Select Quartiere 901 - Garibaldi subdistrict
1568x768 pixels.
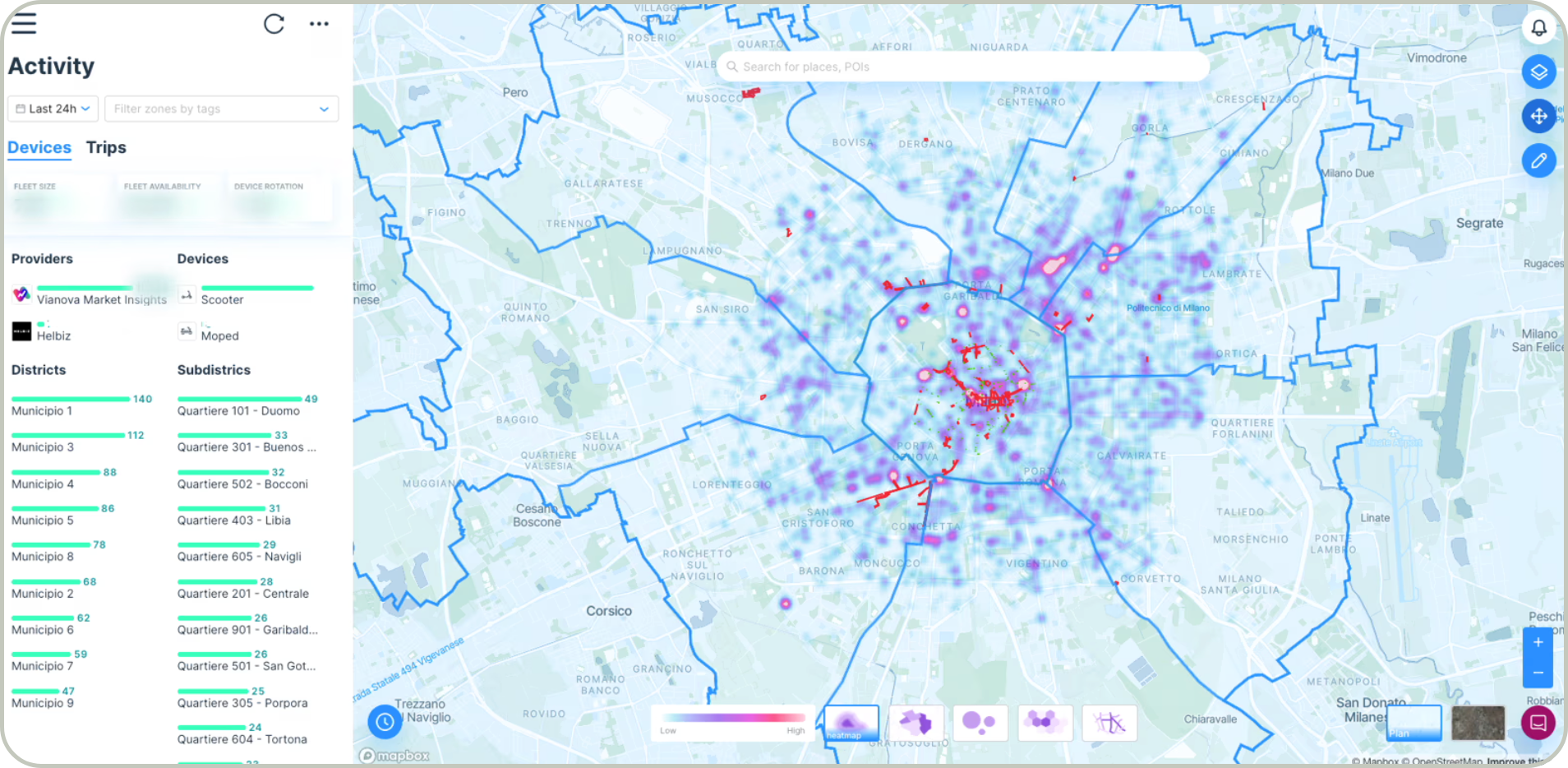pos(248,624)
